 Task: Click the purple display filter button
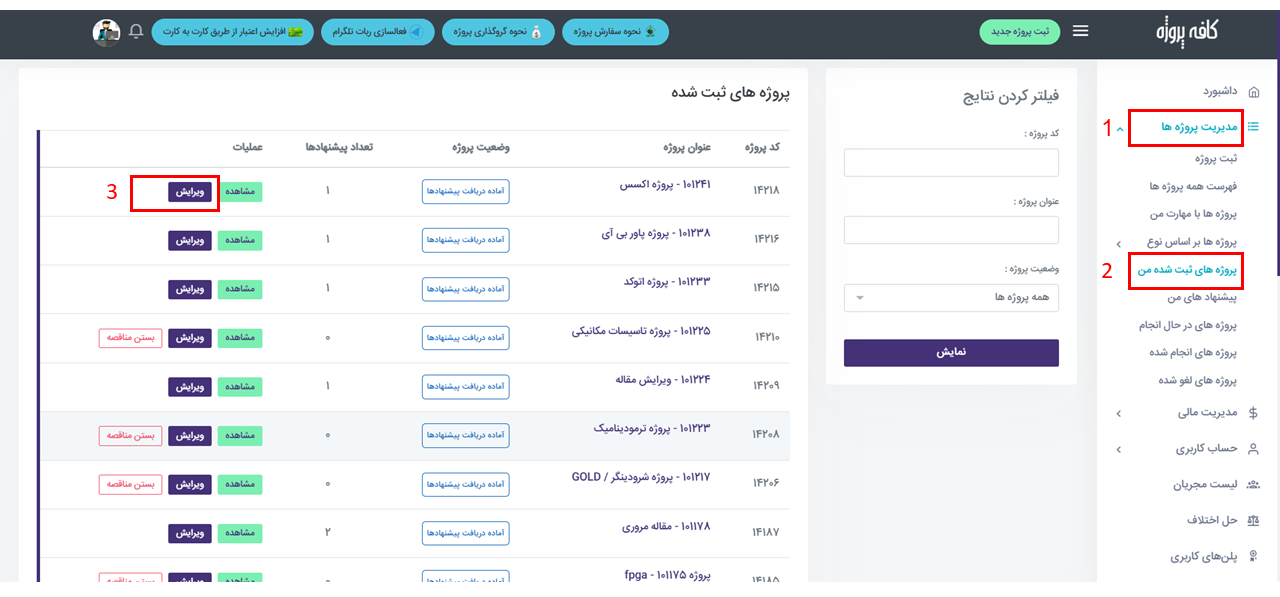point(951,353)
